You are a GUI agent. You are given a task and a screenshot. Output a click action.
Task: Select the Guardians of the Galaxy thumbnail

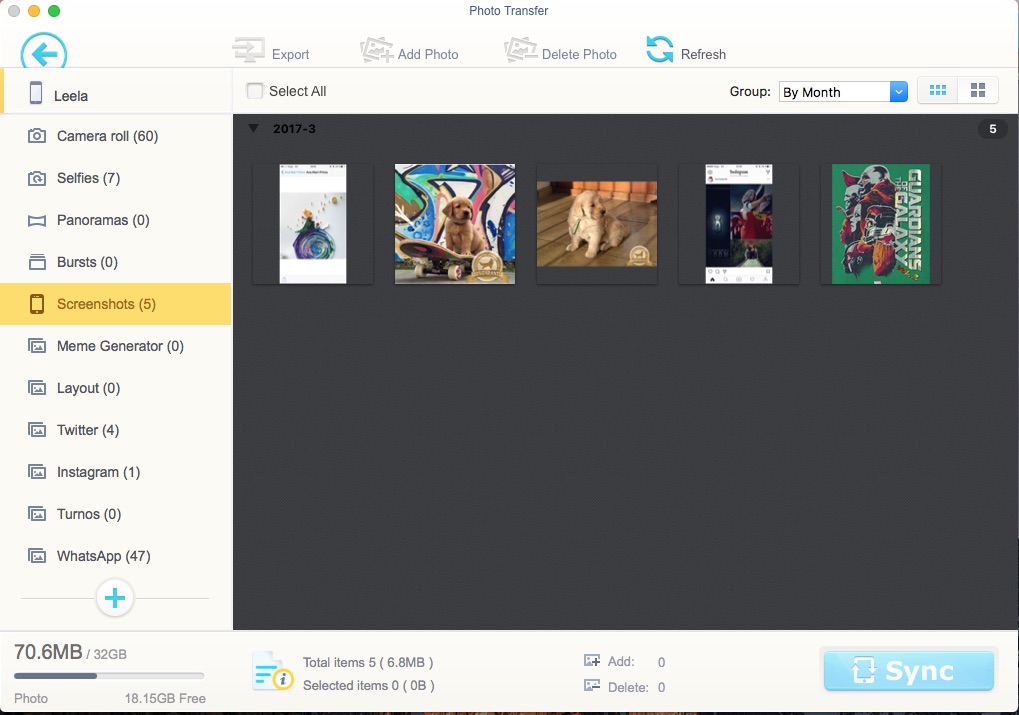pos(881,224)
